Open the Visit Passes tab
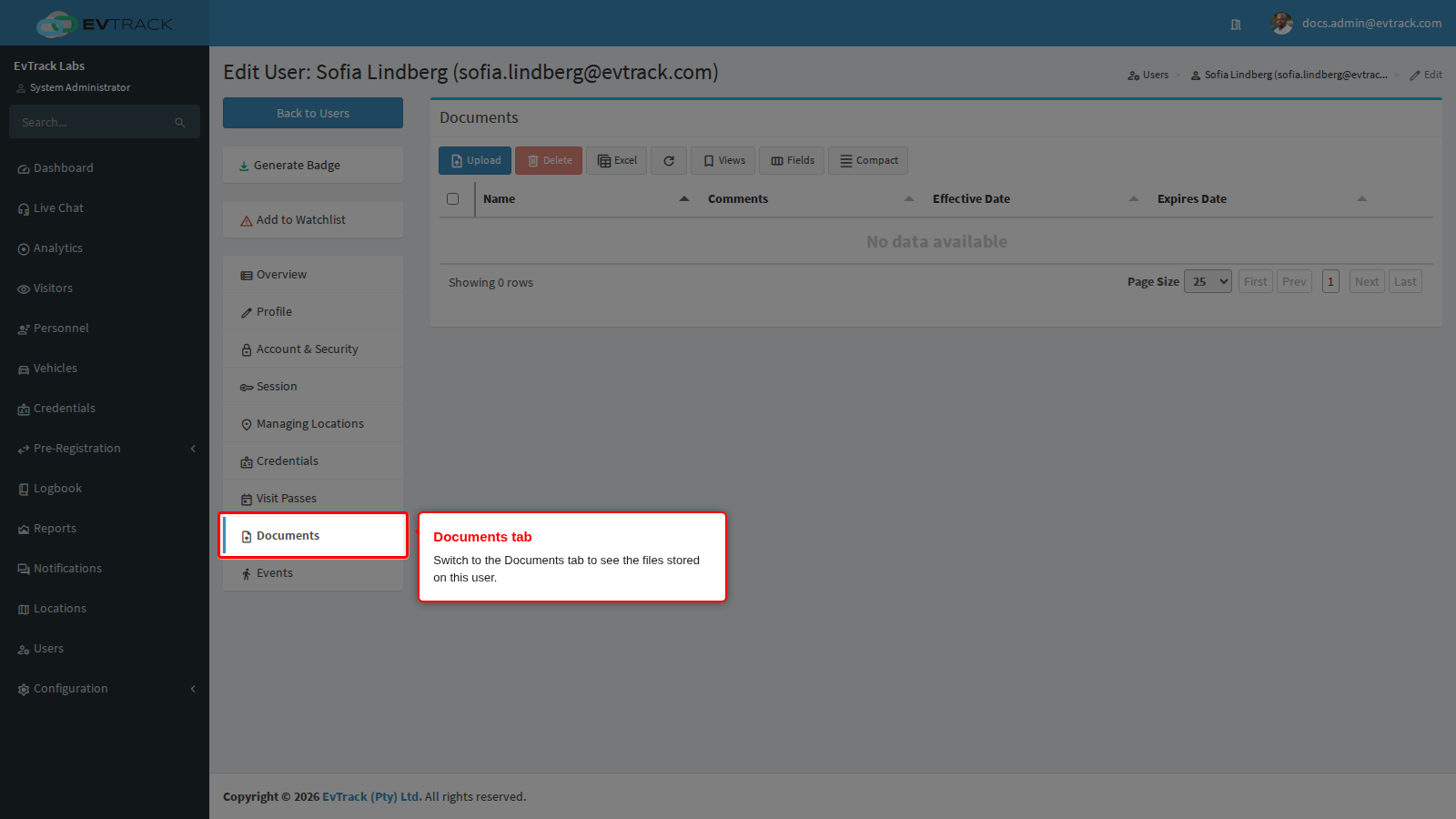Viewport: 1456px width, 819px height. click(313, 499)
